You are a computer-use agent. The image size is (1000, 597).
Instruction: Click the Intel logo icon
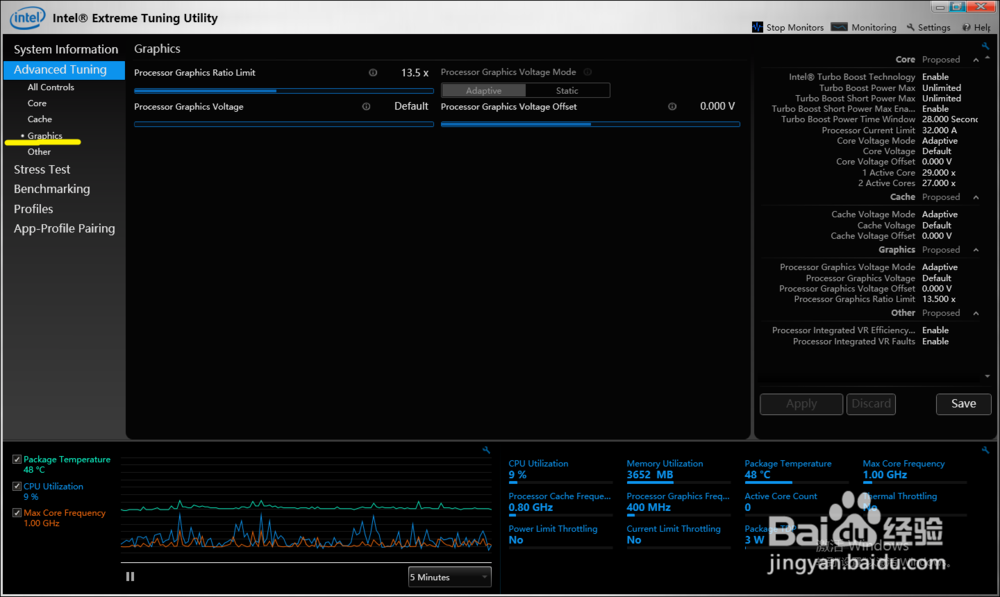pyautogui.click(x=27, y=17)
